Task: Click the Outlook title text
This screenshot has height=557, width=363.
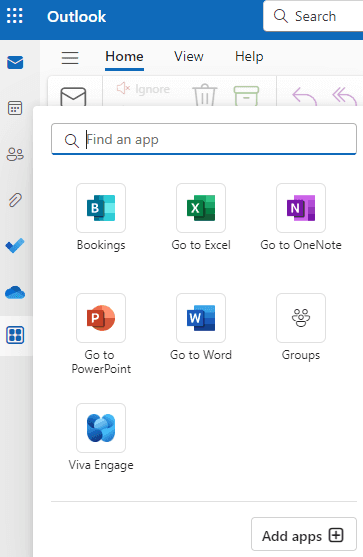Action: (x=76, y=17)
